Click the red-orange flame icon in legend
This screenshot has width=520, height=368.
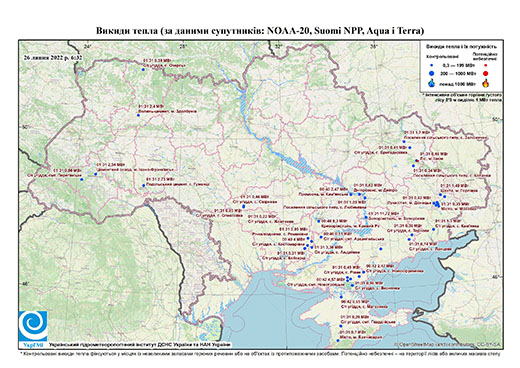[486, 83]
